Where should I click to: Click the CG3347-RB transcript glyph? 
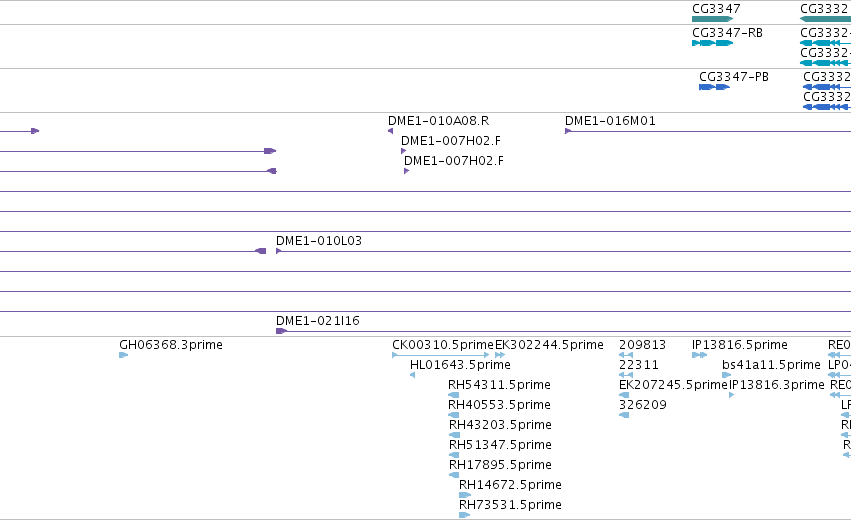(713, 43)
